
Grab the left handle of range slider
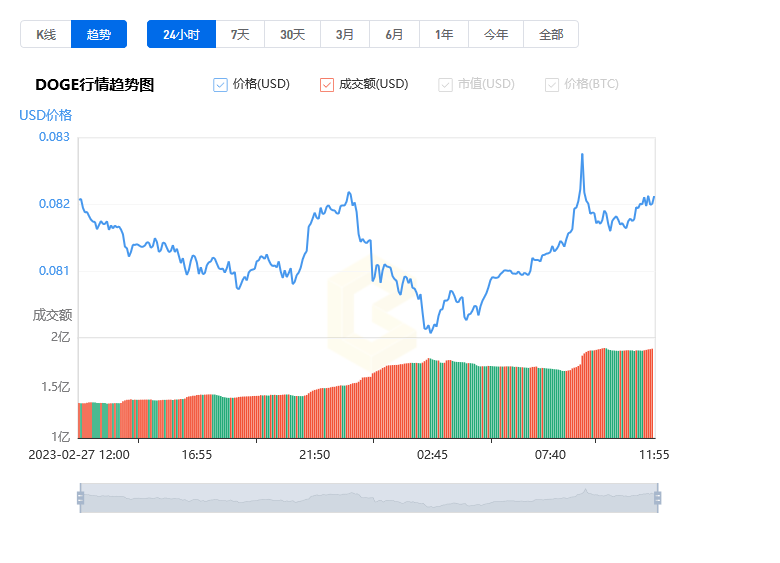click(81, 498)
